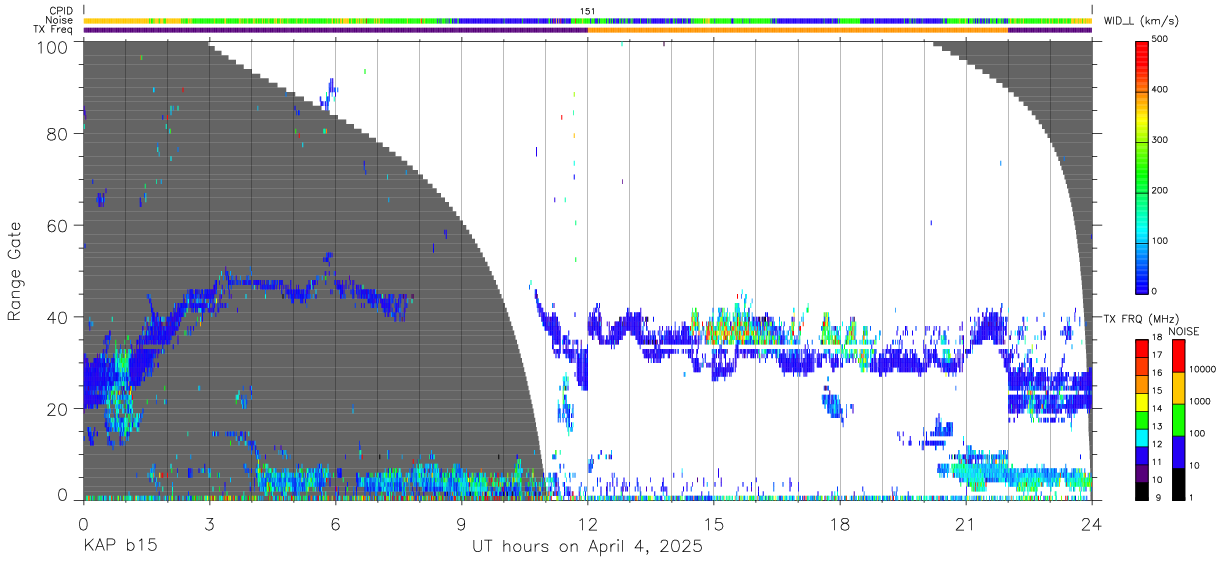Click y-axis tick label 80
This screenshot has width=1228, height=567.
(57, 134)
